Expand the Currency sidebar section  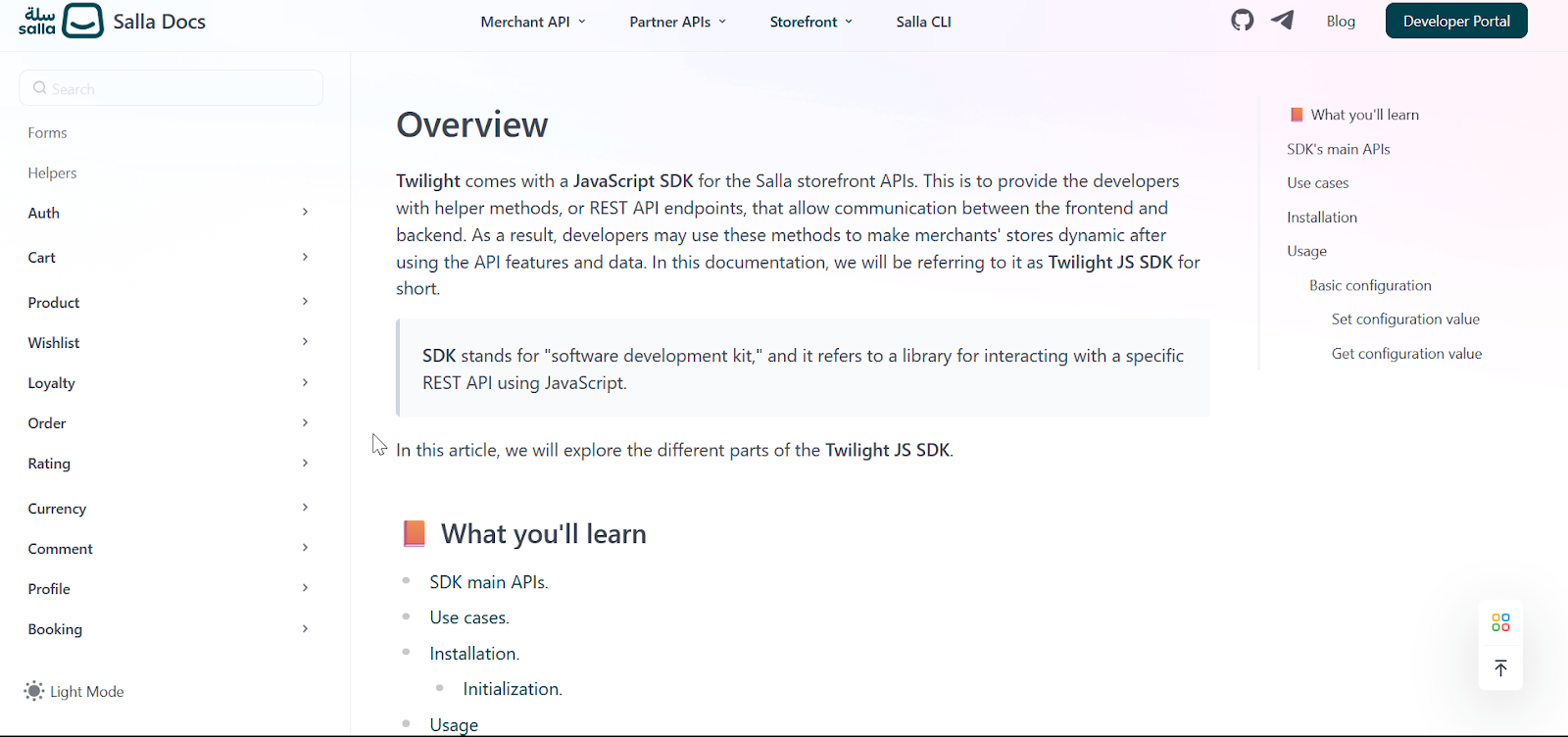click(x=169, y=509)
